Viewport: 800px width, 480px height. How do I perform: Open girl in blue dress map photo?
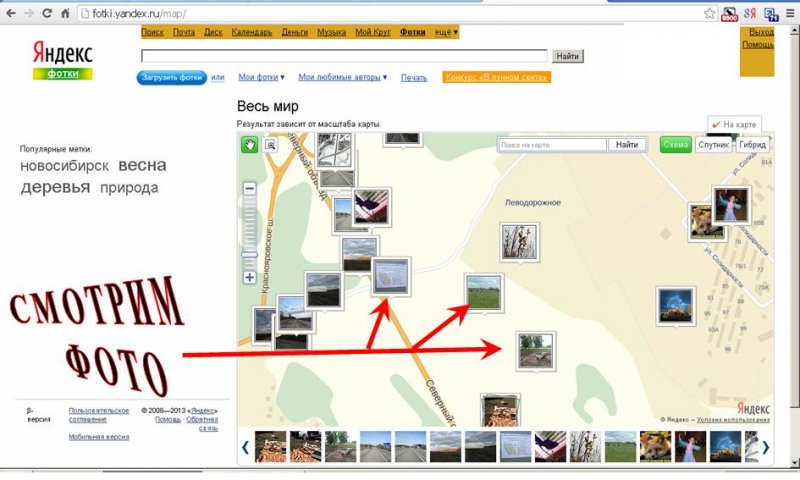732,205
